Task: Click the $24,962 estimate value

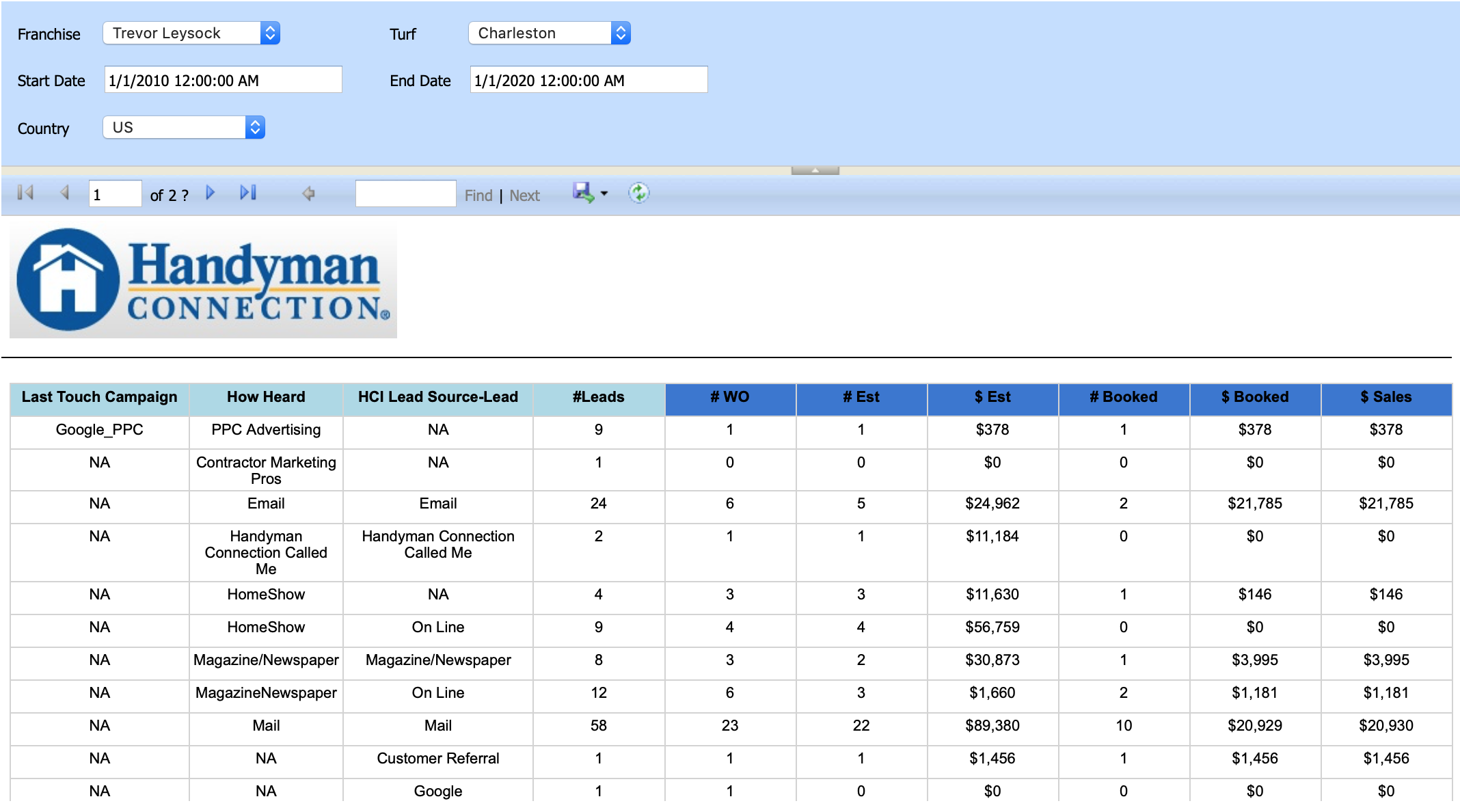Action: click(x=992, y=504)
